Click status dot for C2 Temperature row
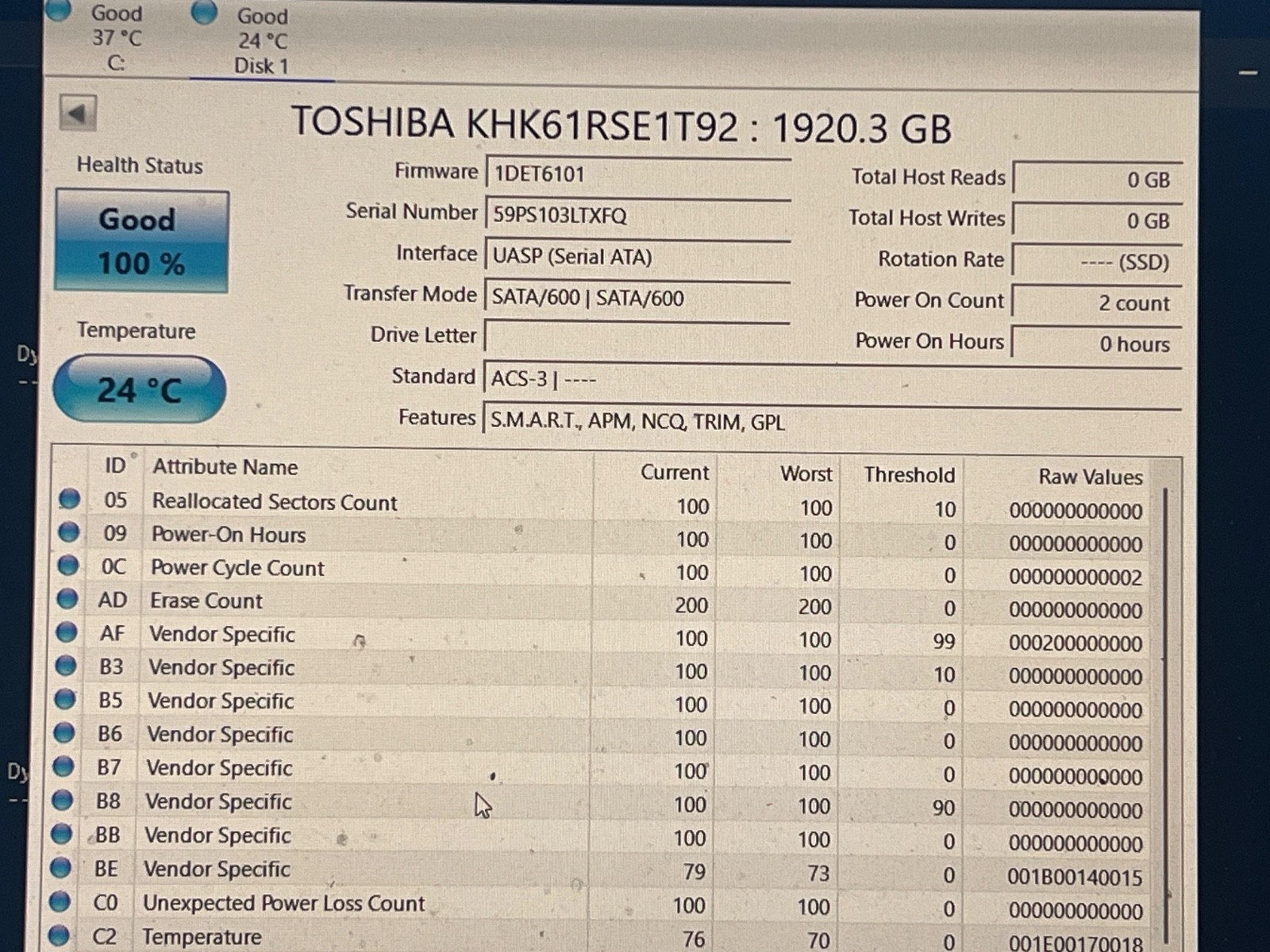 click(x=60, y=935)
